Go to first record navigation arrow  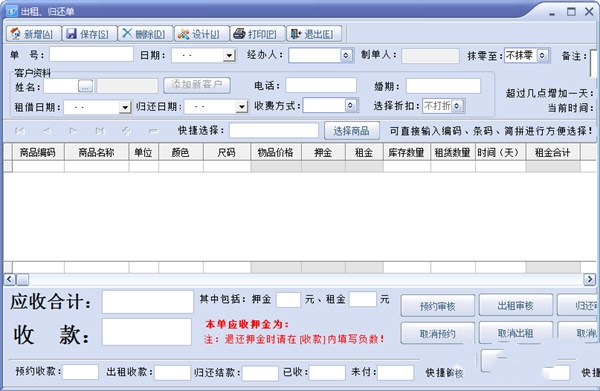(x=20, y=131)
